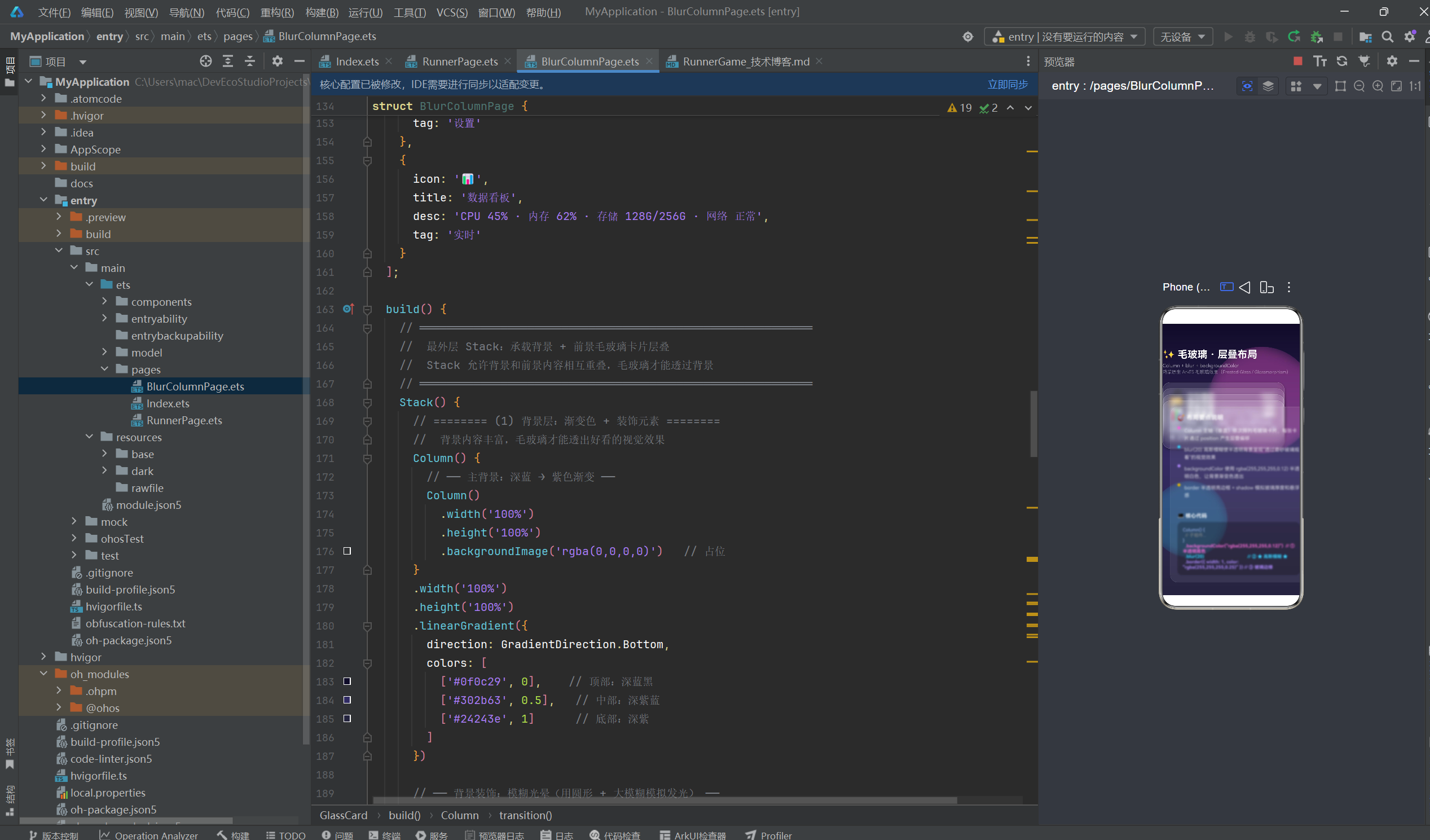Click the search magnifier in main toolbar

(1388, 37)
